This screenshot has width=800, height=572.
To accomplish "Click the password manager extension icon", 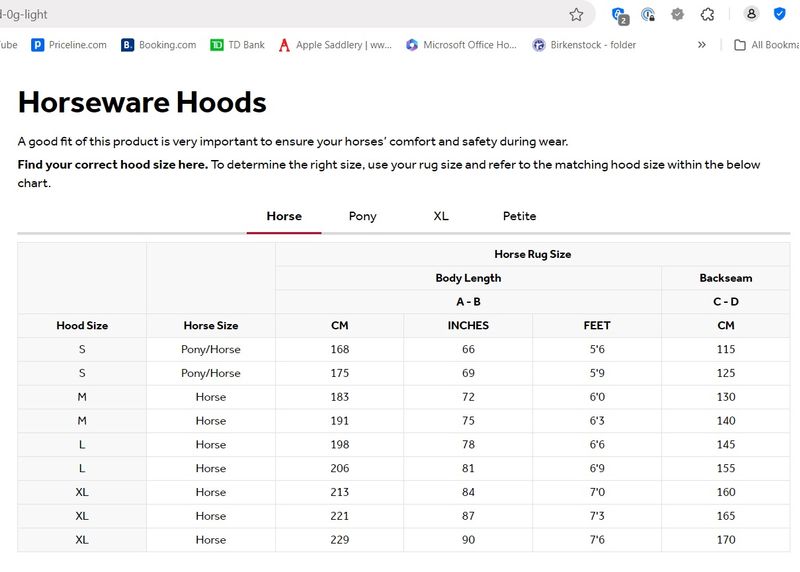I will click(x=648, y=14).
